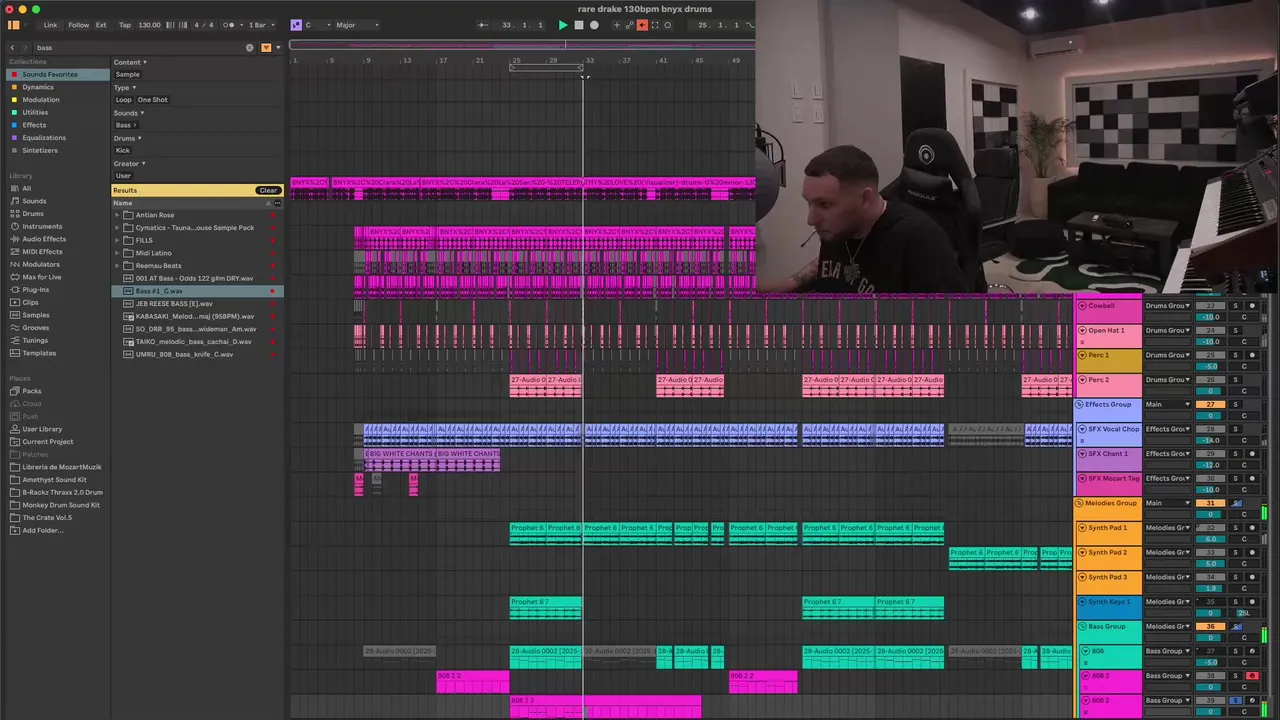
Task: Go back in browser history
Action: [13, 47]
